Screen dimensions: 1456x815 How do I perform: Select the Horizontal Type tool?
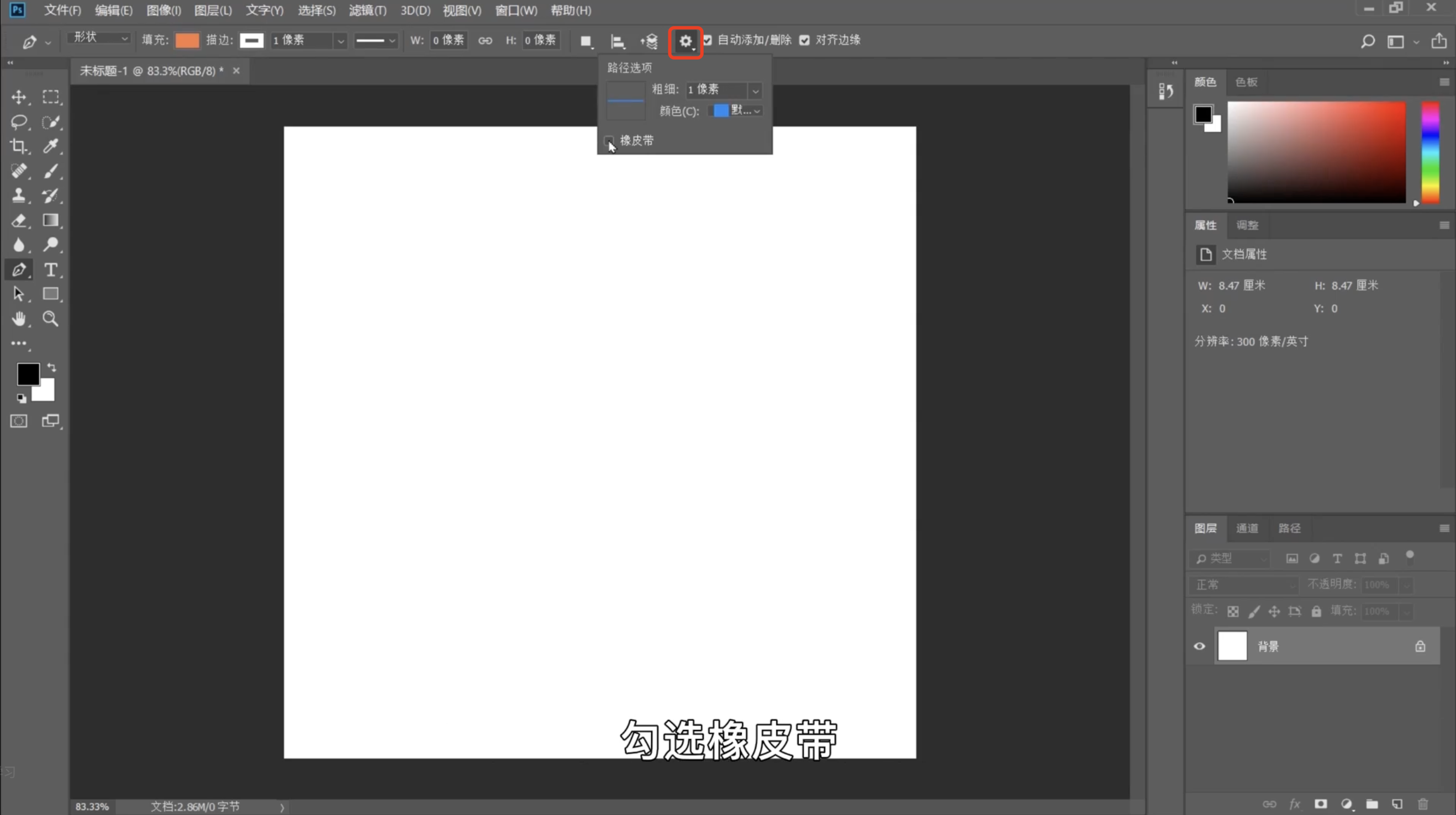coord(51,269)
